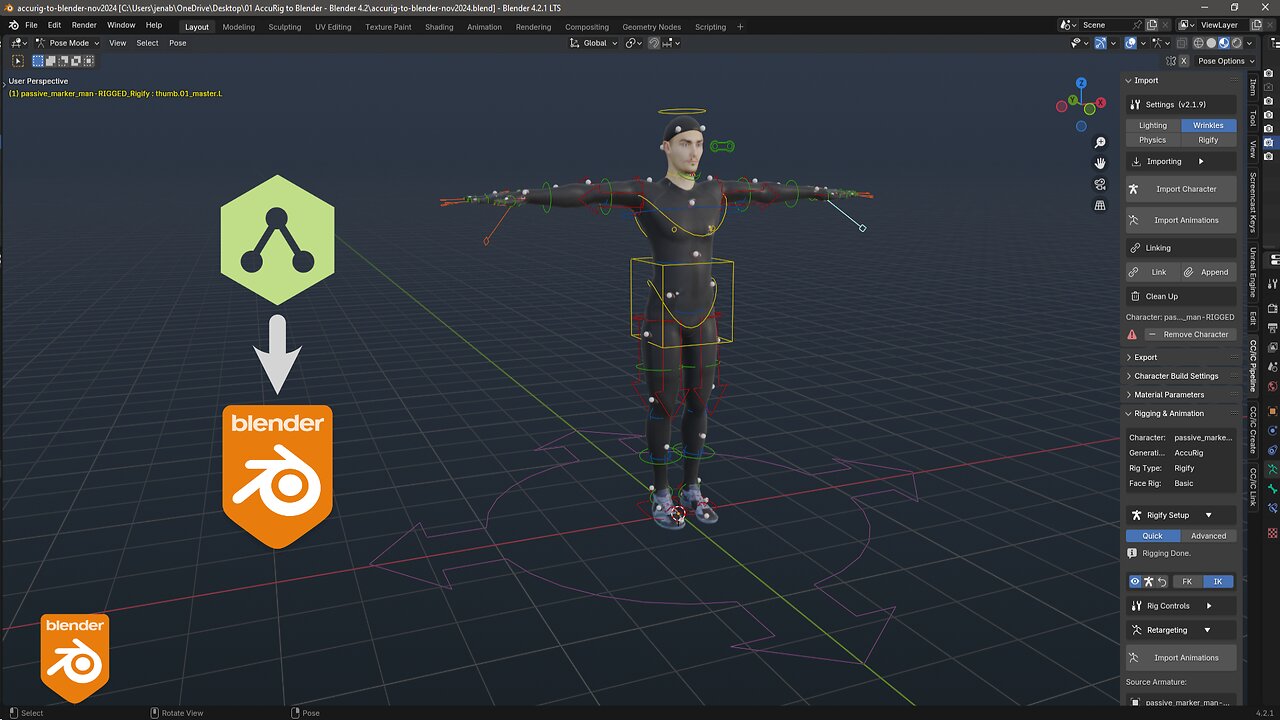Open the CC/iC Create sidebar tab
This screenshot has width=1280, height=720.
[x=1252, y=431]
